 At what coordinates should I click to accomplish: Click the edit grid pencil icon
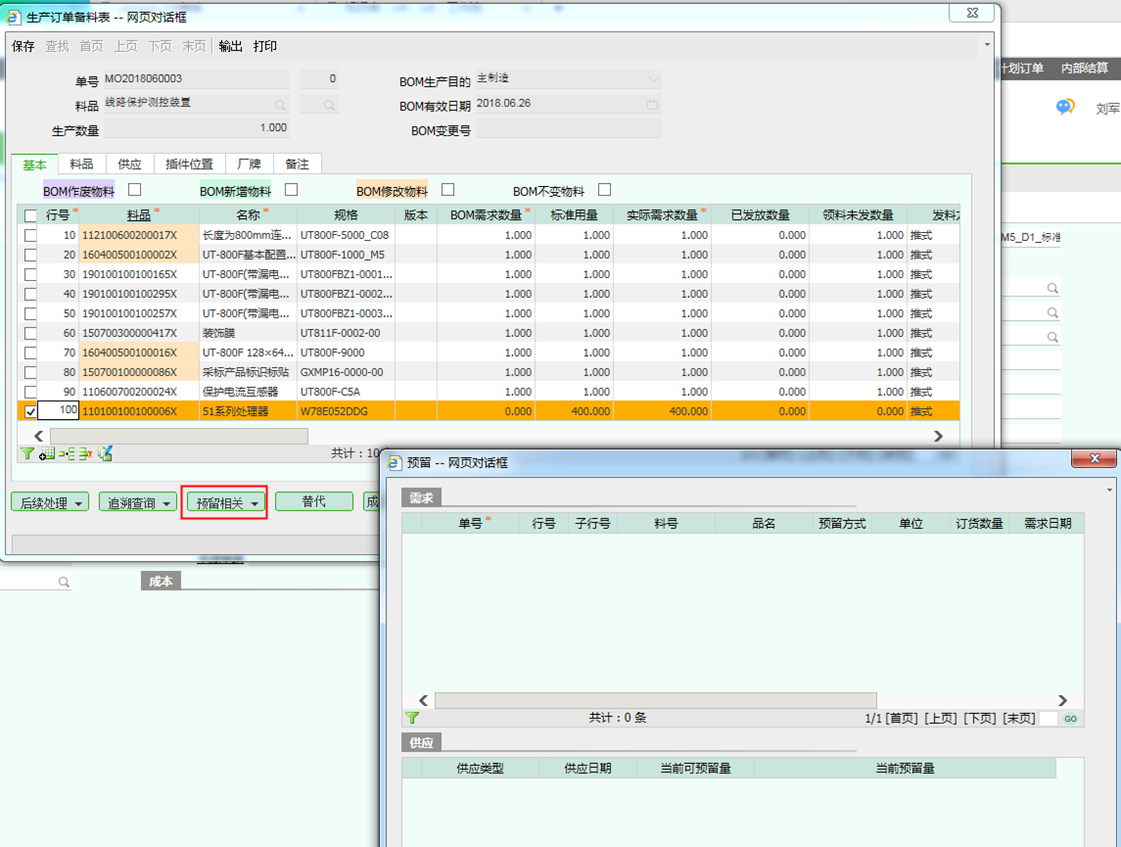coord(105,453)
